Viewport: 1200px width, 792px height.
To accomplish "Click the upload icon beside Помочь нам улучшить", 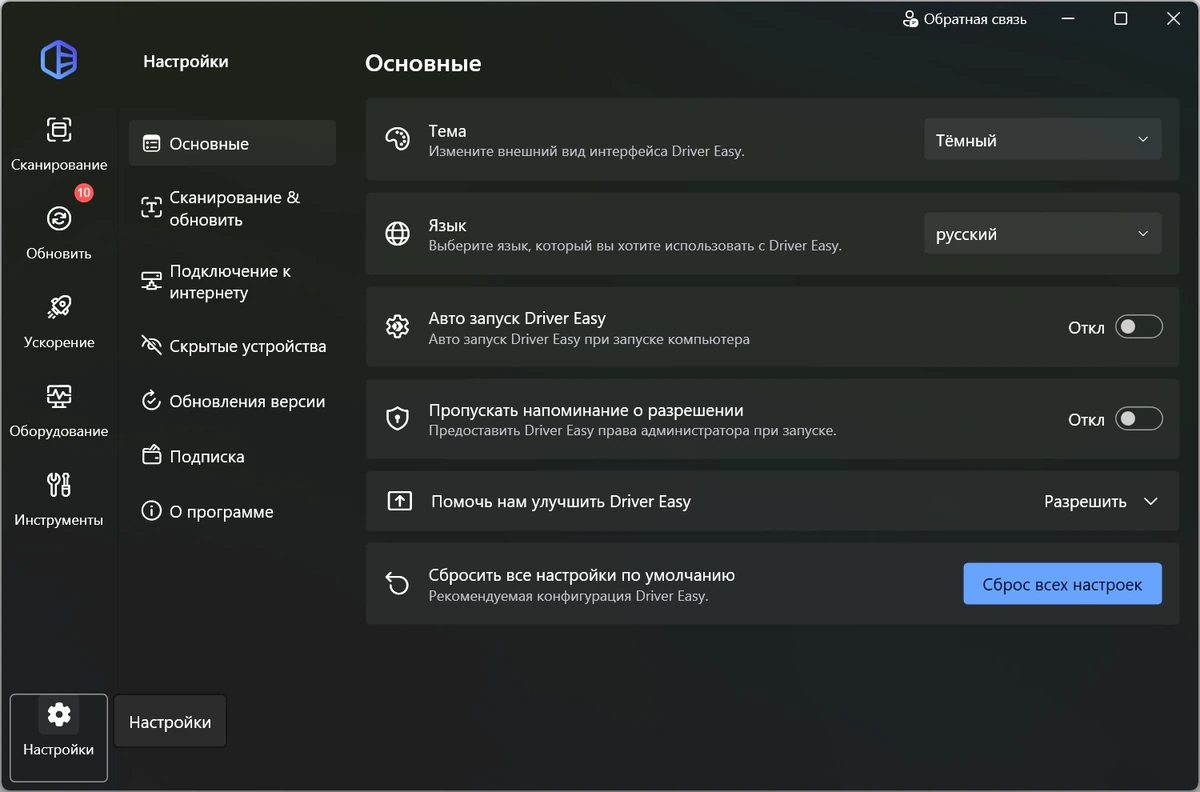I will (399, 501).
